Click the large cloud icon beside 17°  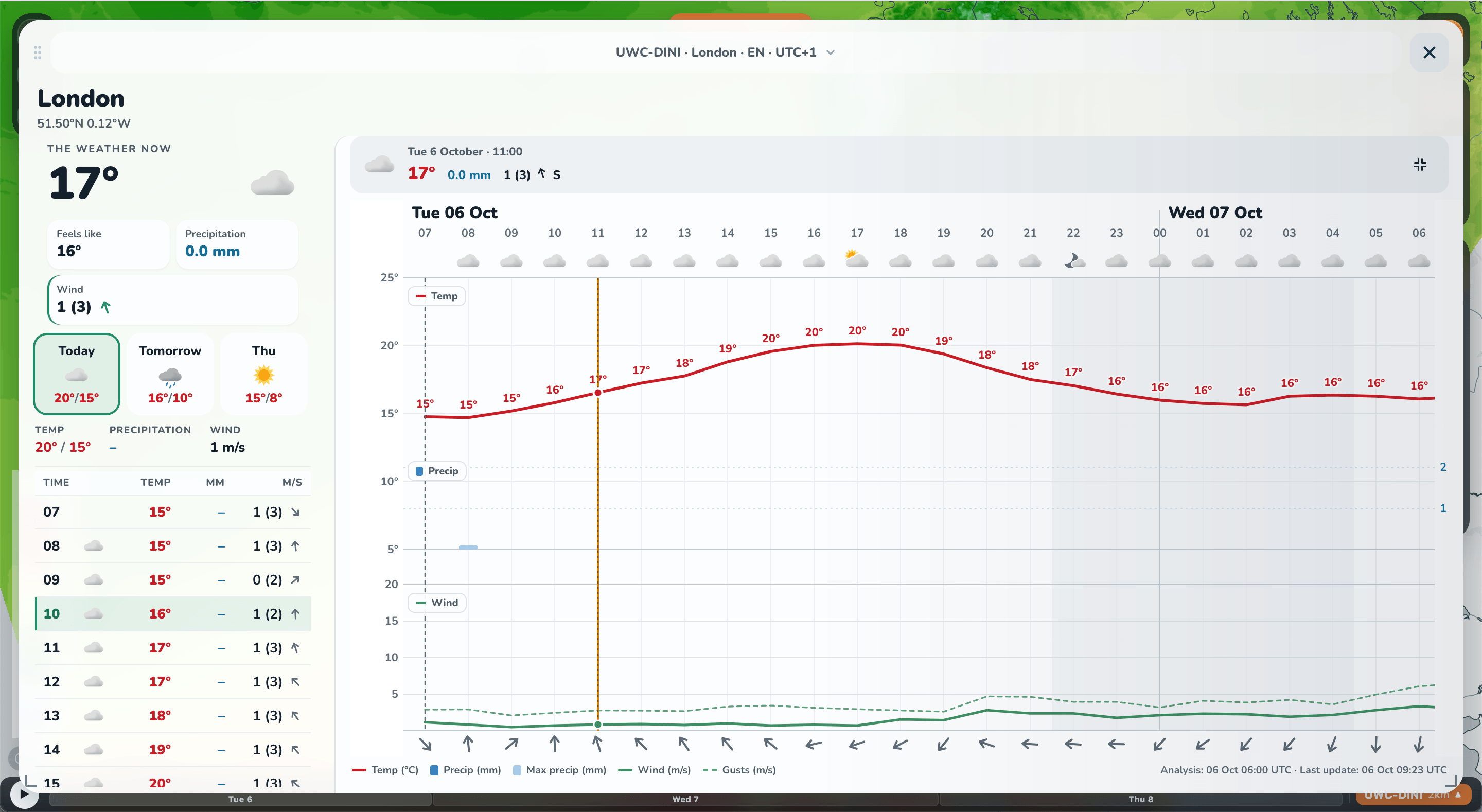pos(272,184)
